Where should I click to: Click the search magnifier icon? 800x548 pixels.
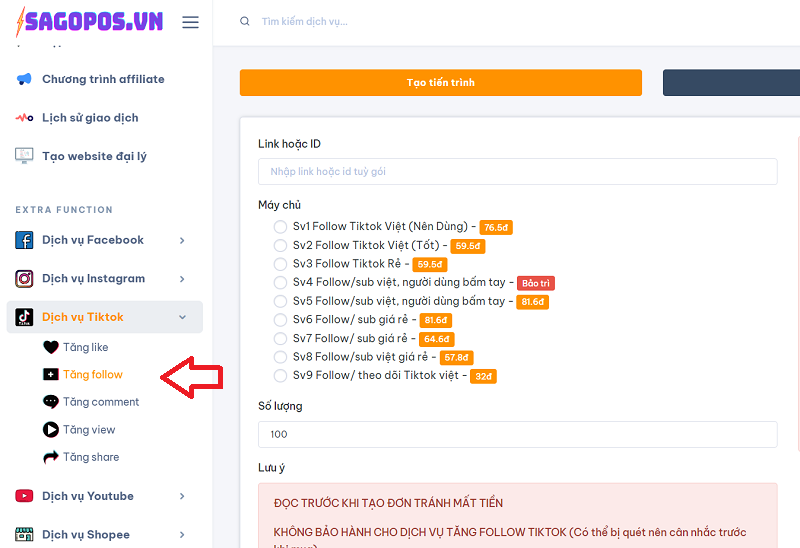245,21
